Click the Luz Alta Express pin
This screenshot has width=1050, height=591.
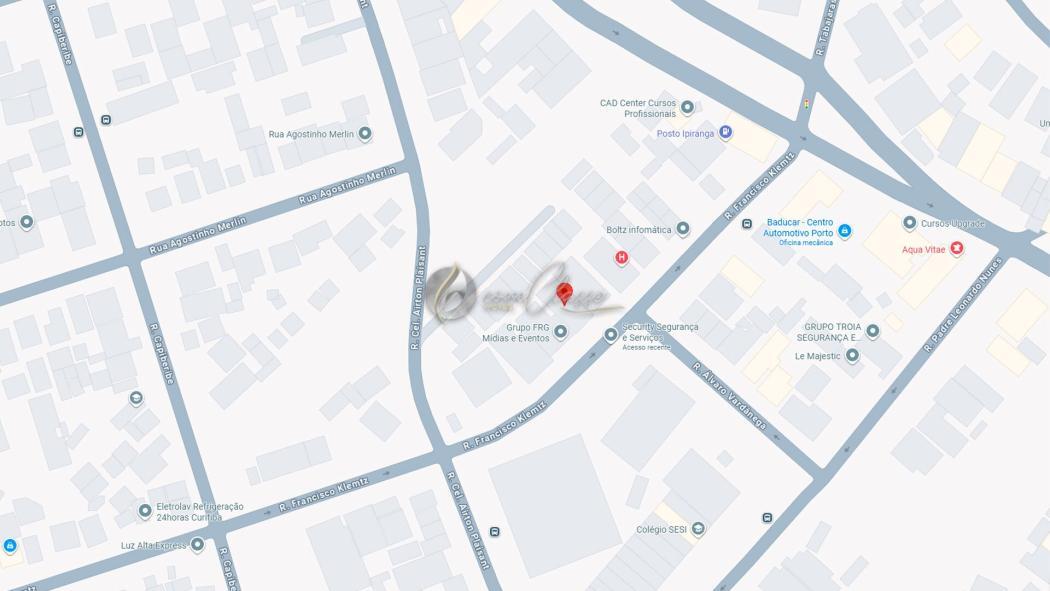click(x=197, y=544)
